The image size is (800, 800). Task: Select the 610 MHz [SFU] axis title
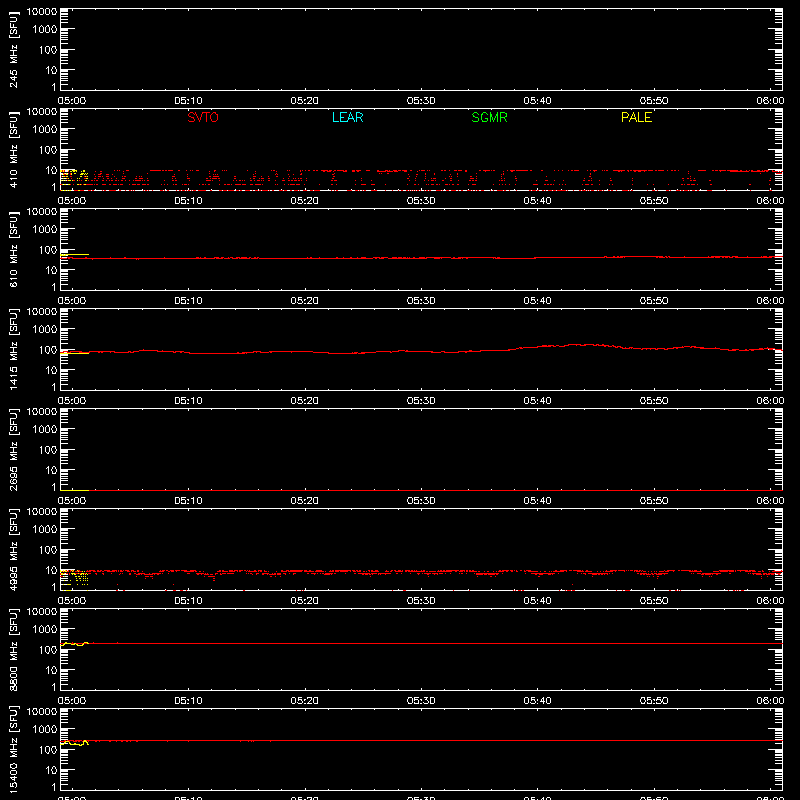click(13, 249)
